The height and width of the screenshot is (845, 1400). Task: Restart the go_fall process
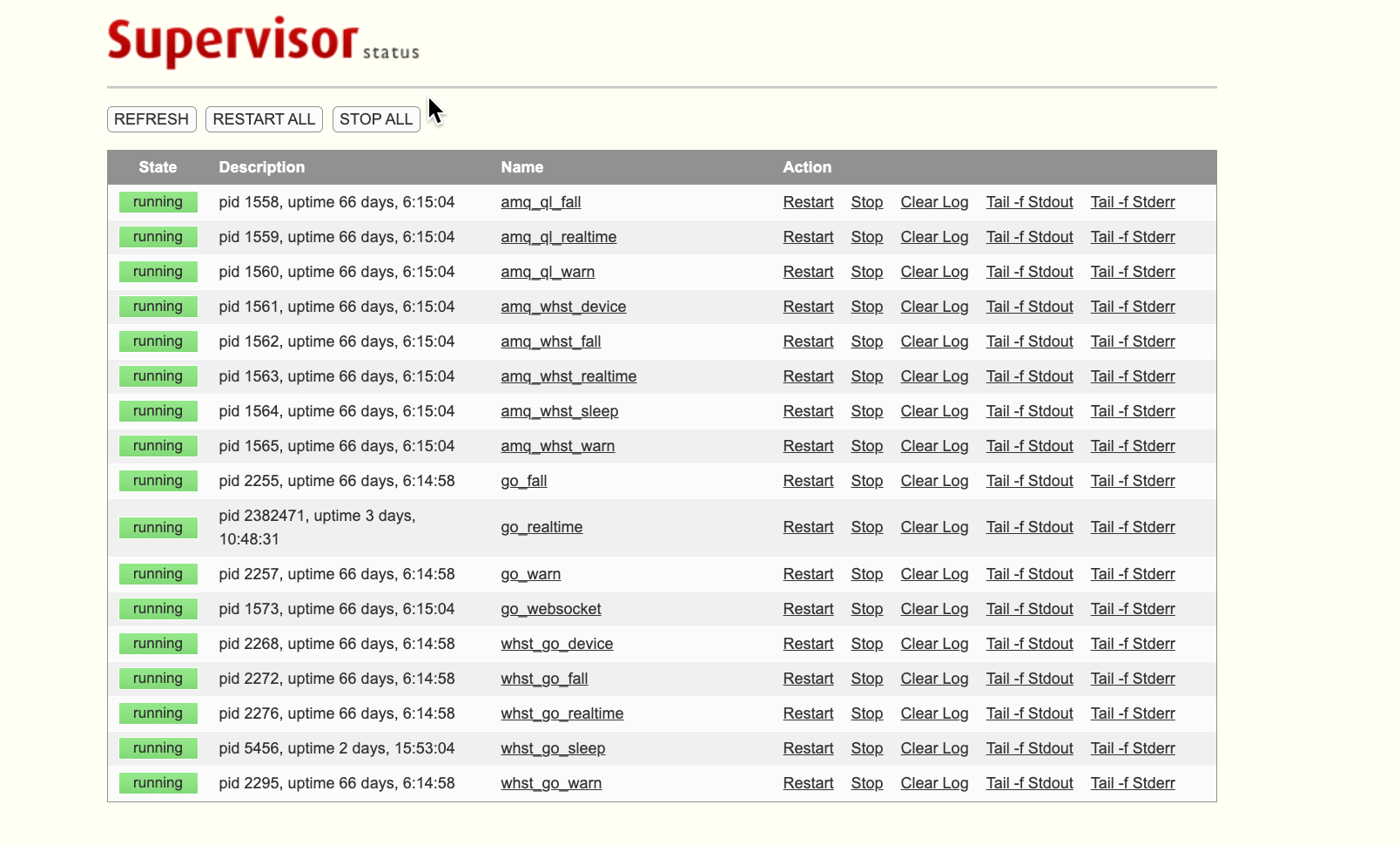[808, 481]
